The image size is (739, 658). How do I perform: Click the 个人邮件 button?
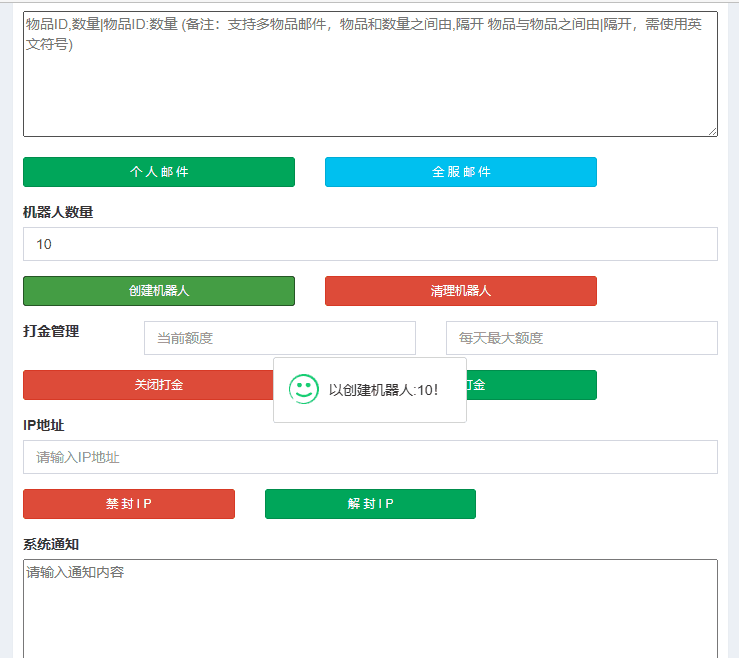[x=159, y=172]
